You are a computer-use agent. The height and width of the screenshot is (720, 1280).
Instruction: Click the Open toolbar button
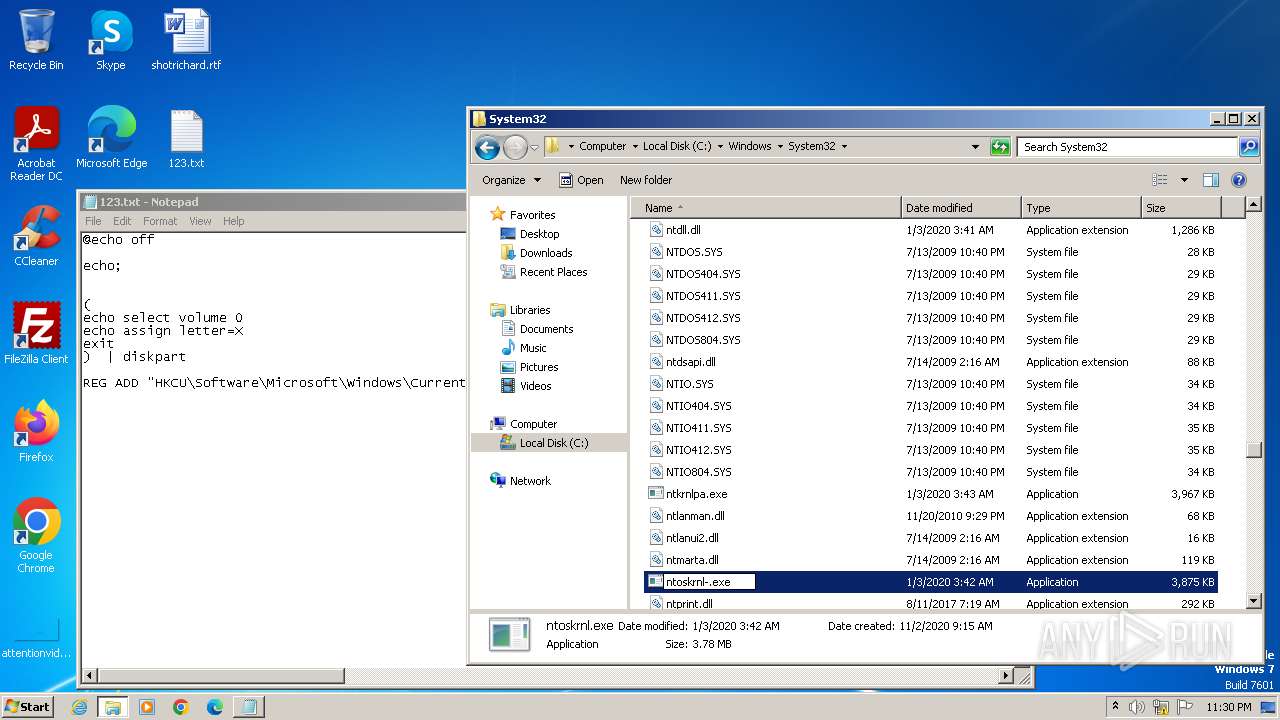[x=581, y=180]
